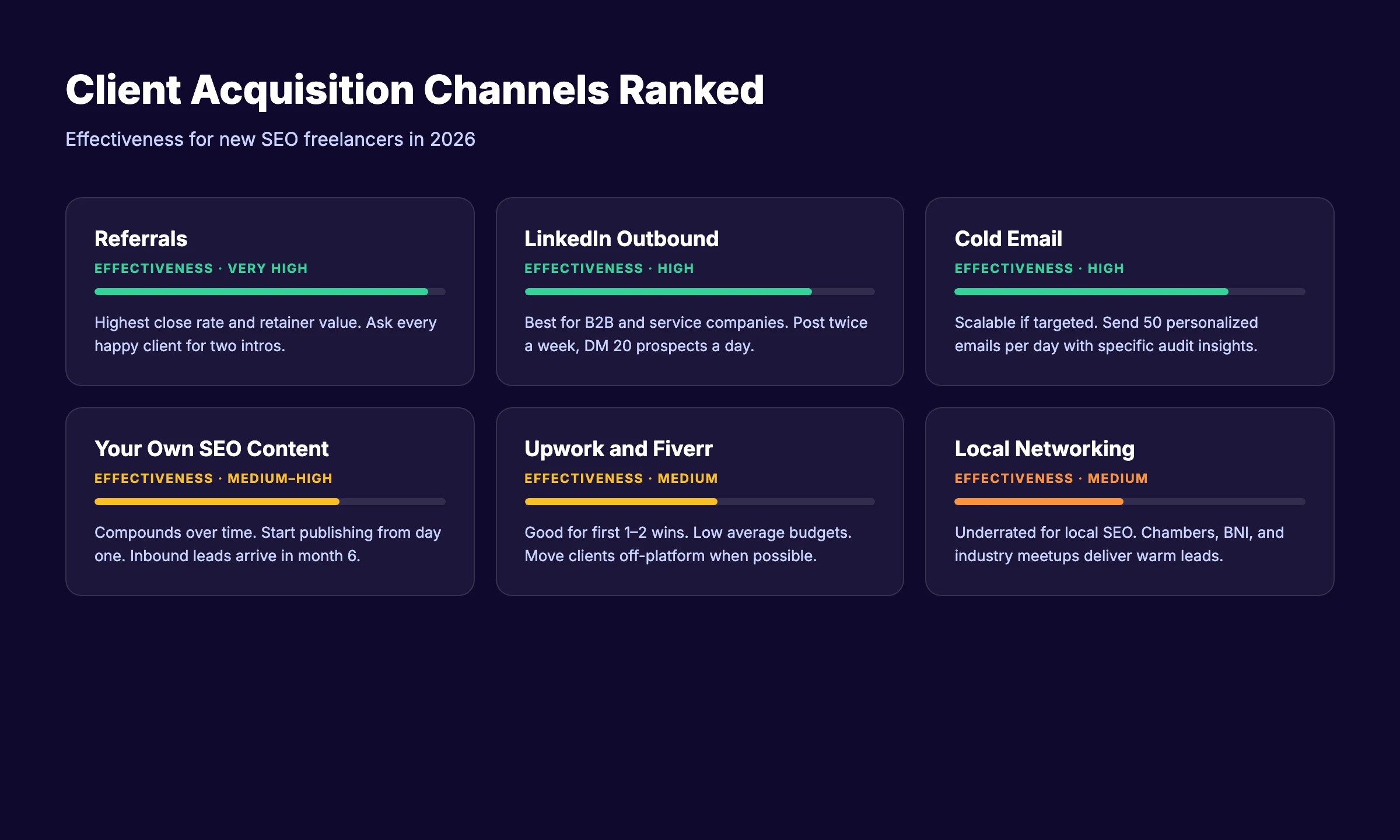This screenshot has width=1400, height=840.
Task: Click the EFFECTIVENESS · MEDIUM label under Upwork
Action: (621, 478)
